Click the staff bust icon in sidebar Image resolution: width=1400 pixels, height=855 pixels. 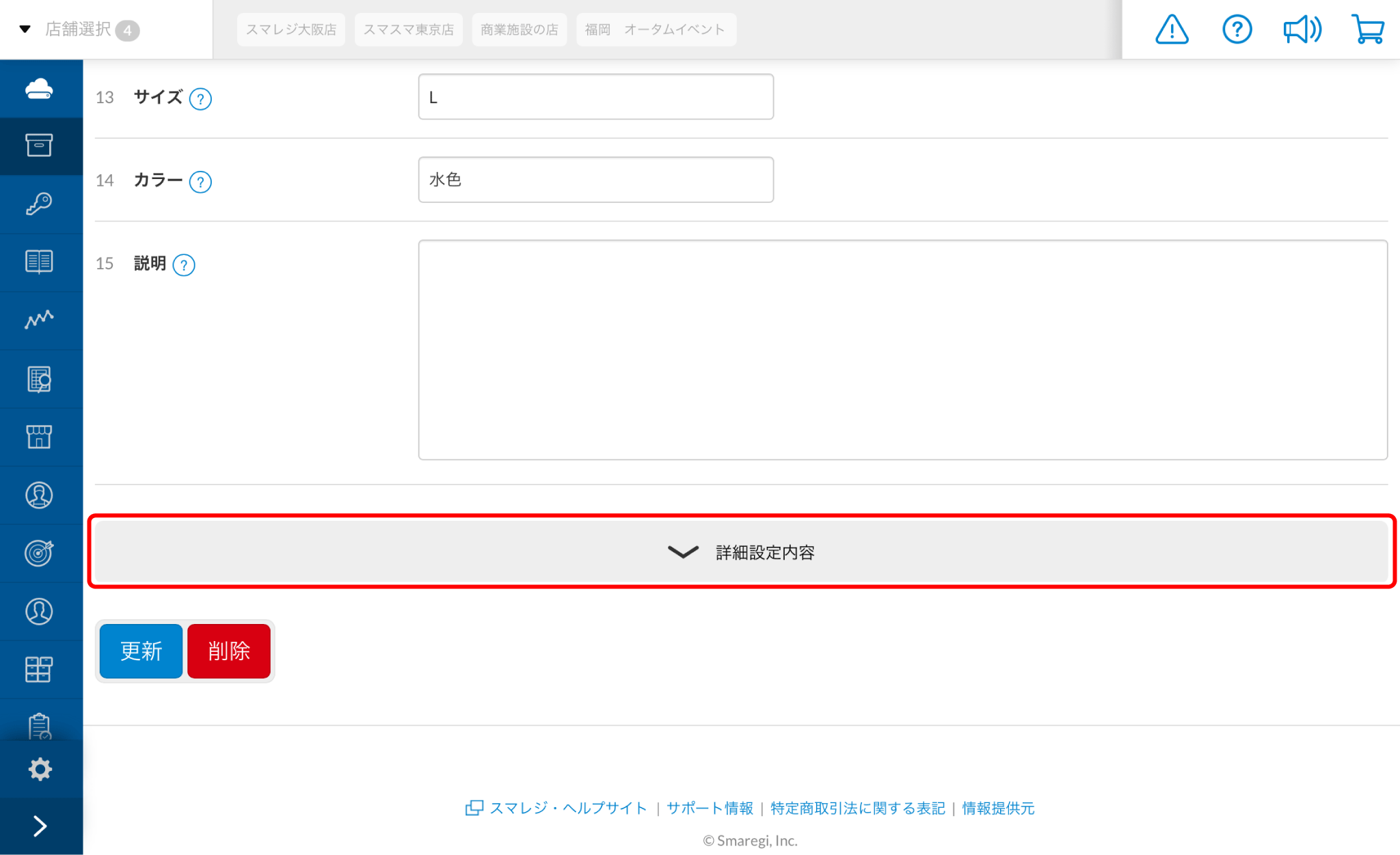click(40, 495)
